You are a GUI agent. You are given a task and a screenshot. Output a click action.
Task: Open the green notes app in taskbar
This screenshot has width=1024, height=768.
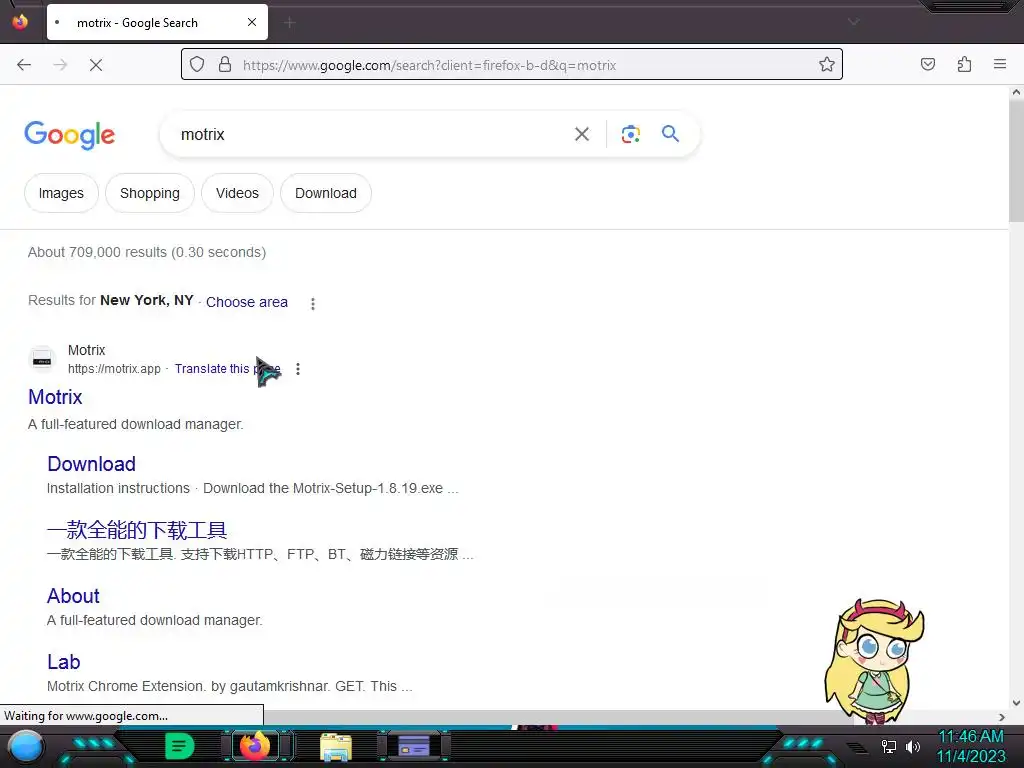(x=179, y=746)
